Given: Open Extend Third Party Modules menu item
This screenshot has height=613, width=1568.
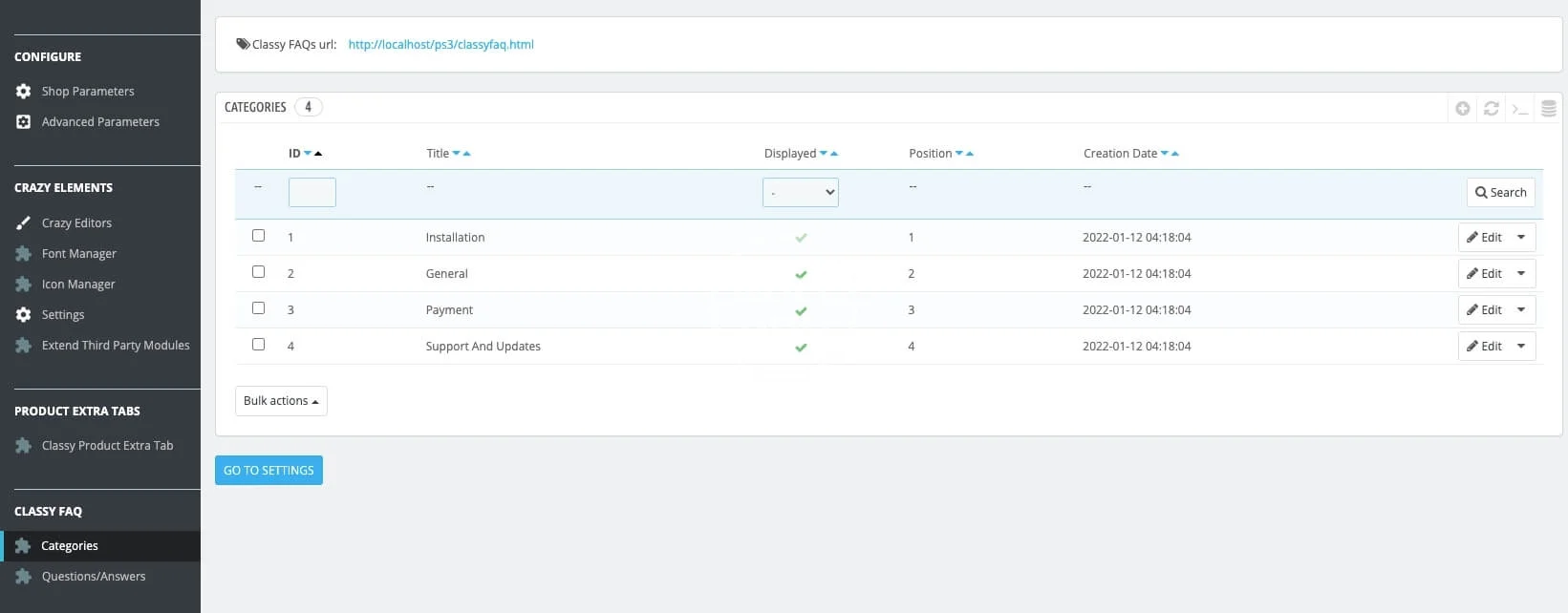Looking at the screenshot, I should (x=116, y=345).
